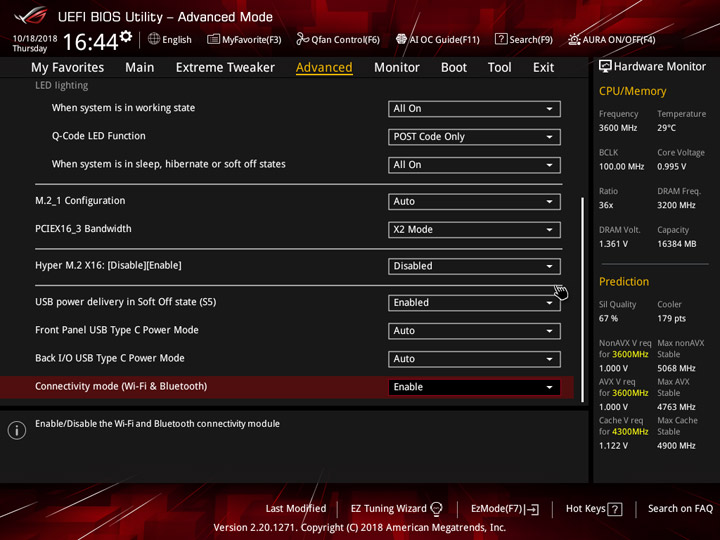Go to the Boot tab
The height and width of the screenshot is (540, 720).
tap(454, 68)
